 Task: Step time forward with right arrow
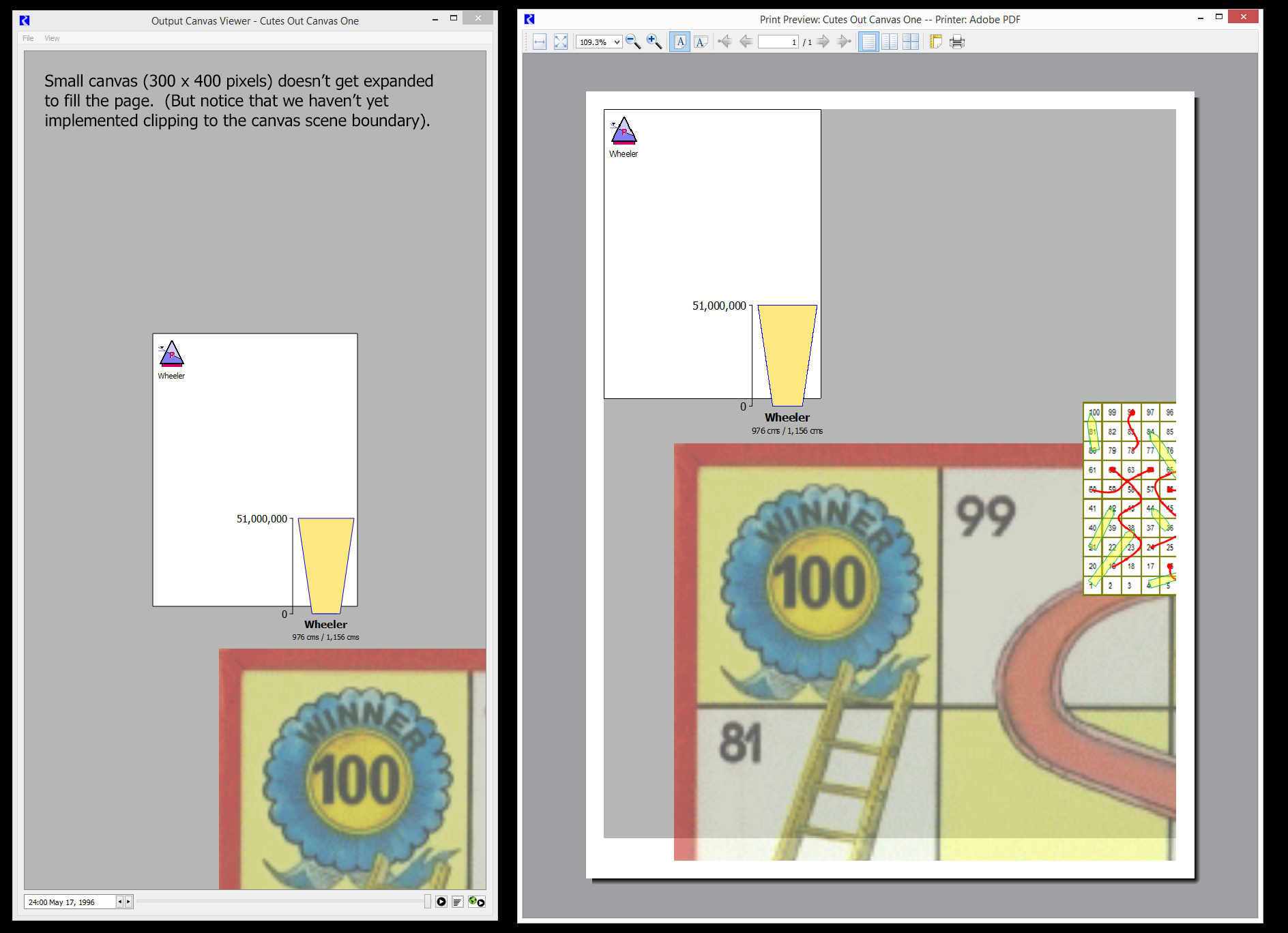(x=128, y=902)
